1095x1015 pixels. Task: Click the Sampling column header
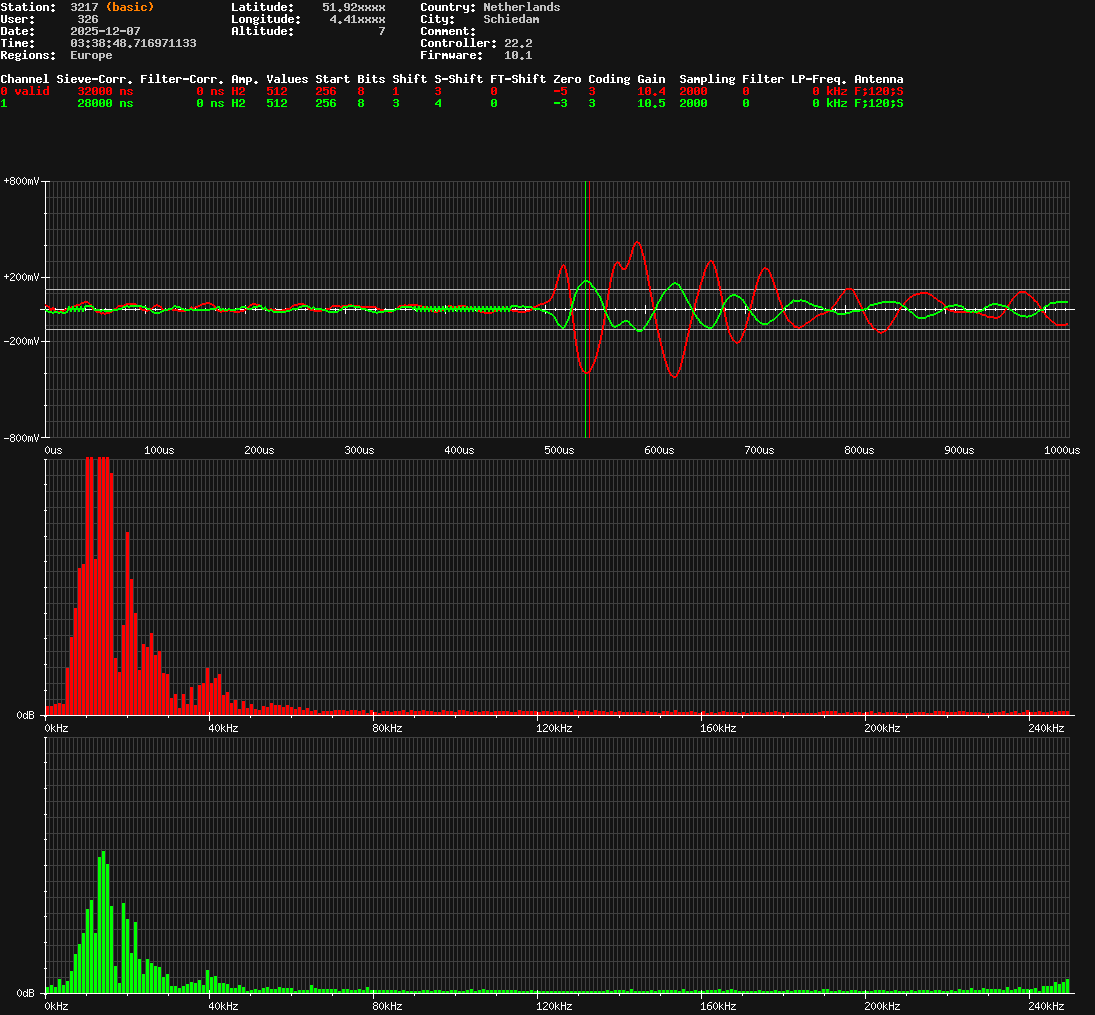[x=707, y=79]
